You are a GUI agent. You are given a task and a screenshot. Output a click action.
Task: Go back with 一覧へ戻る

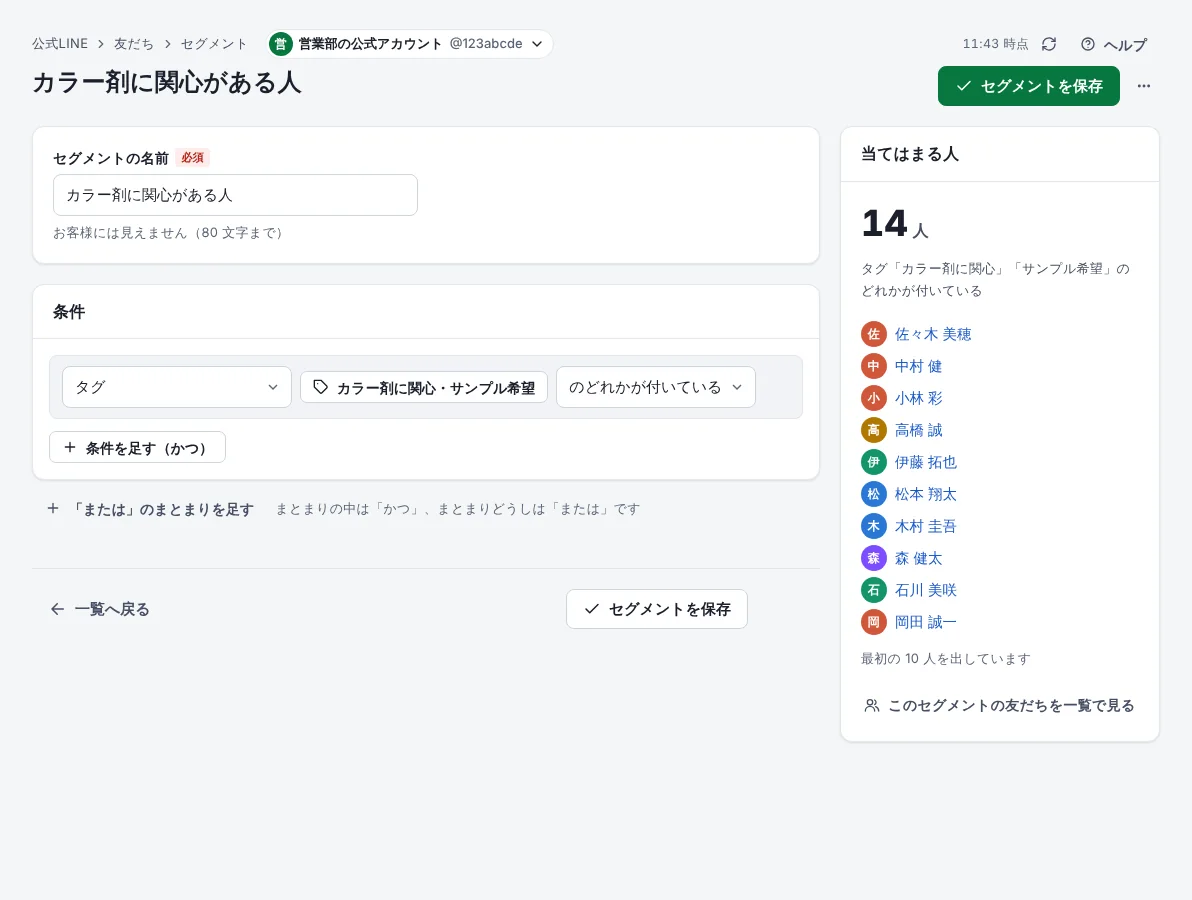(100, 609)
